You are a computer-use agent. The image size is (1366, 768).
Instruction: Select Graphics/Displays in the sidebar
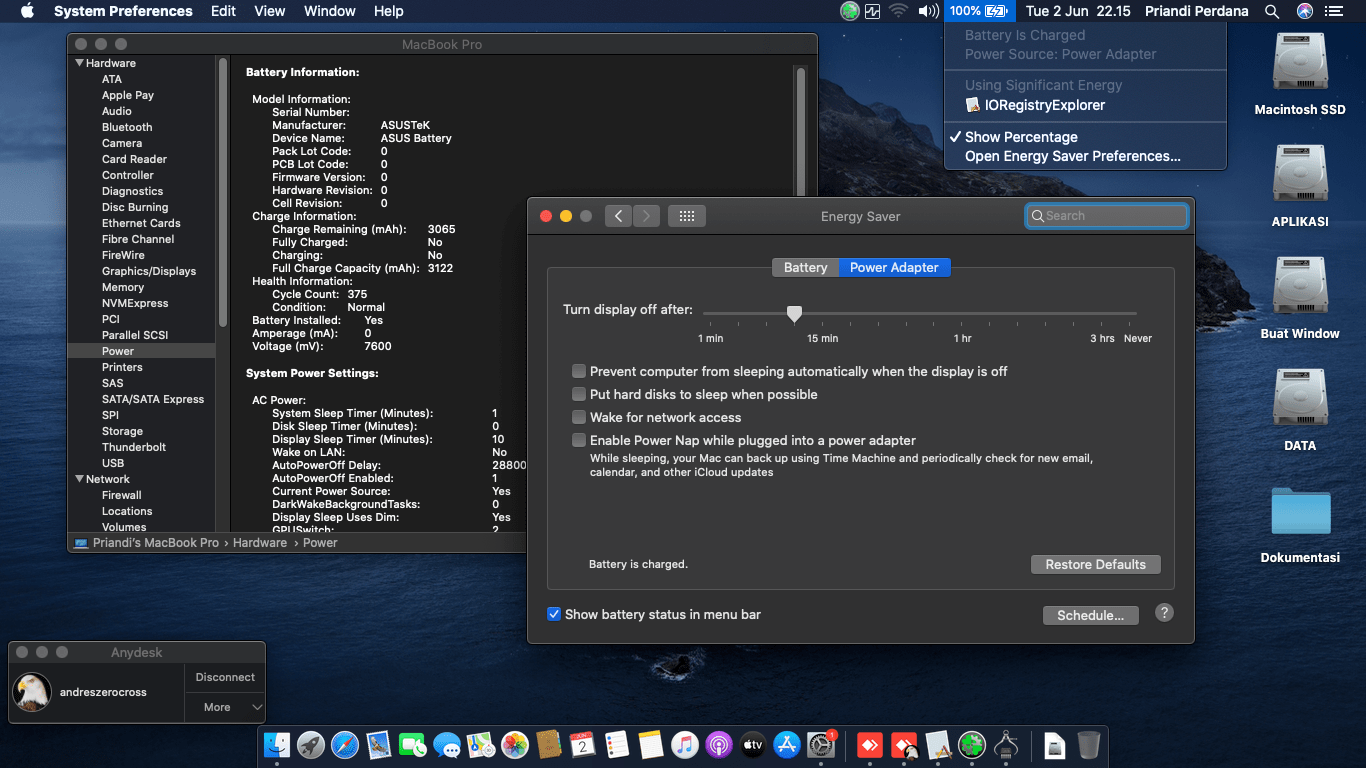coord(149,271)
